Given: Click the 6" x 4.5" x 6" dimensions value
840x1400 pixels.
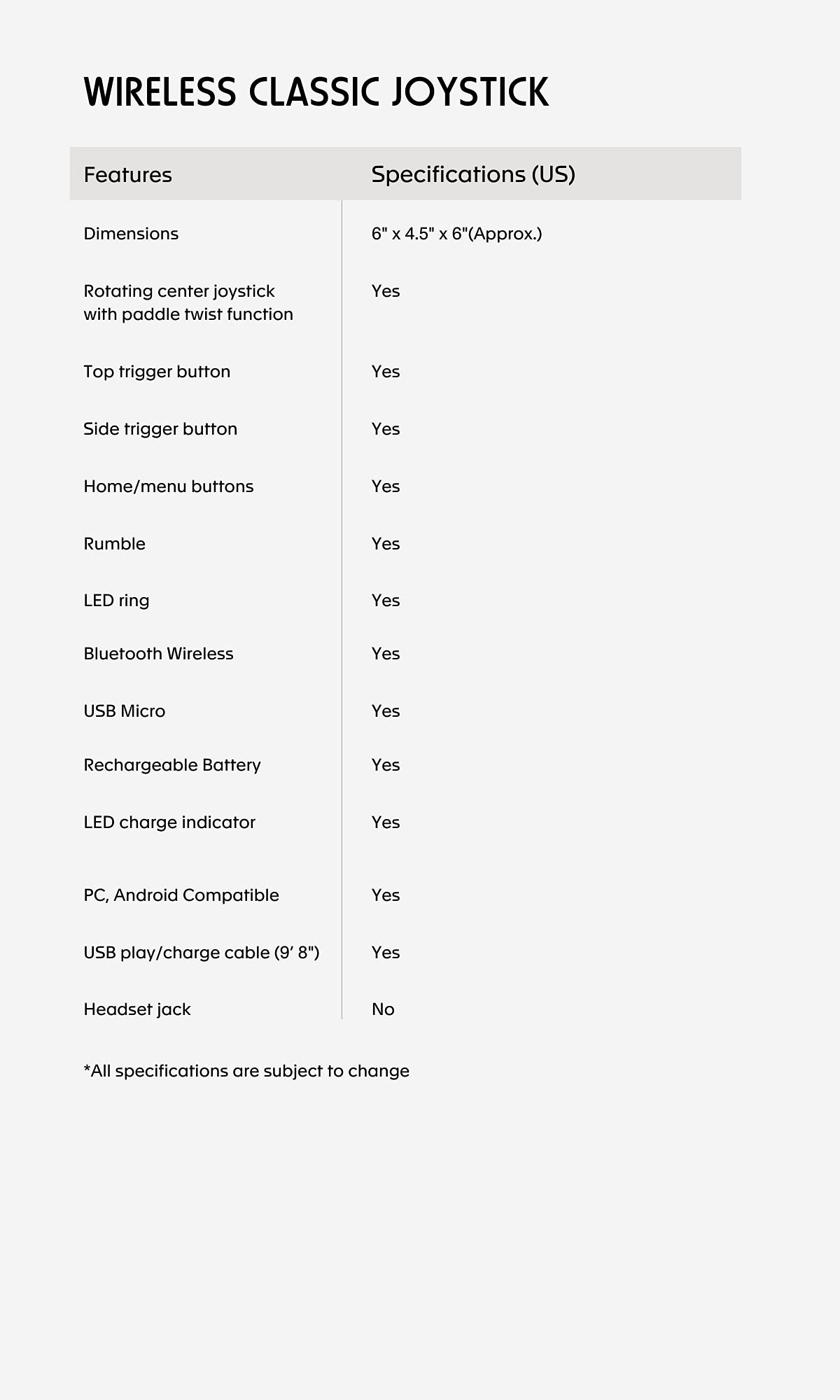Looking at the screenshot, I should [456, 234].
